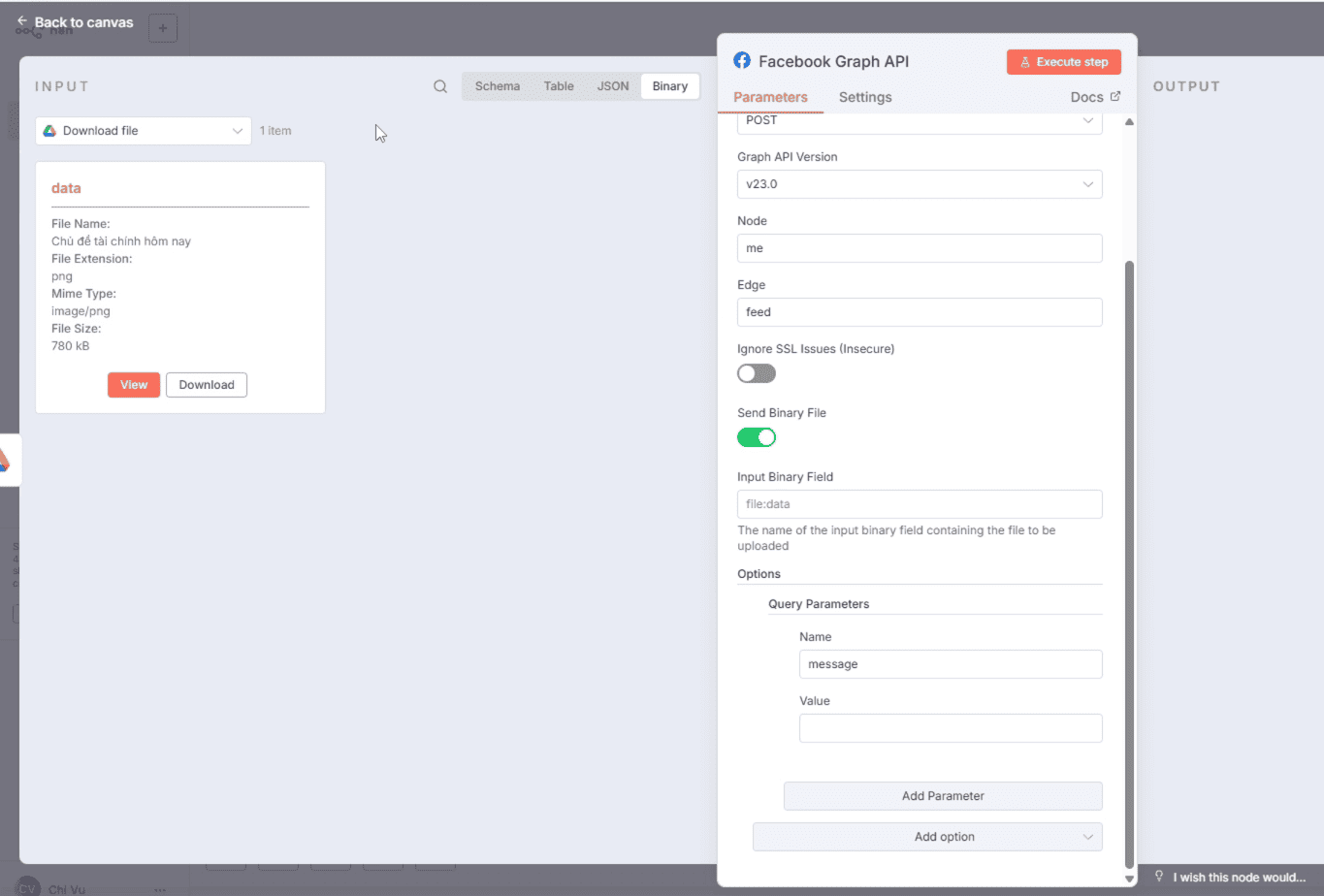Click the image/png mime type text
This screenshot has width=1324, height=896.
coord(81,311)
